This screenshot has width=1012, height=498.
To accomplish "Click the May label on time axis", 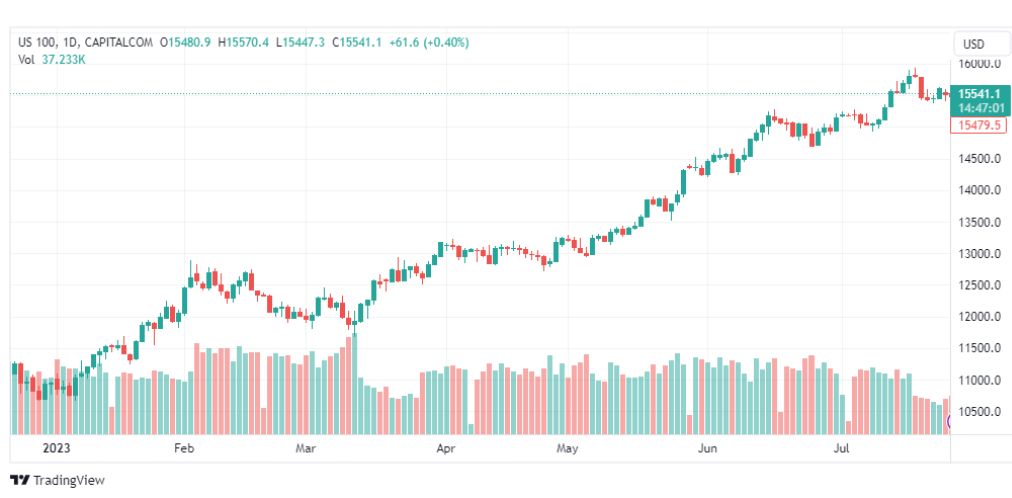I will (568, 449).
